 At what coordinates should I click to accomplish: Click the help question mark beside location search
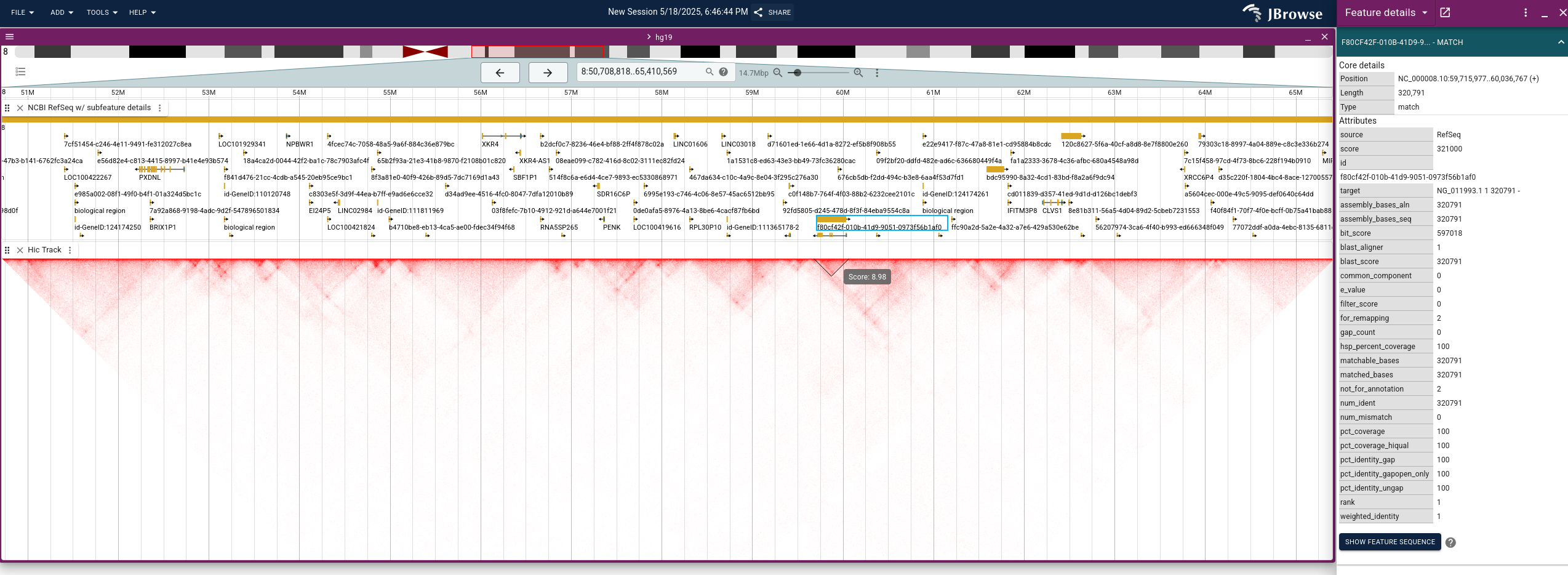(x=723, y=72)
